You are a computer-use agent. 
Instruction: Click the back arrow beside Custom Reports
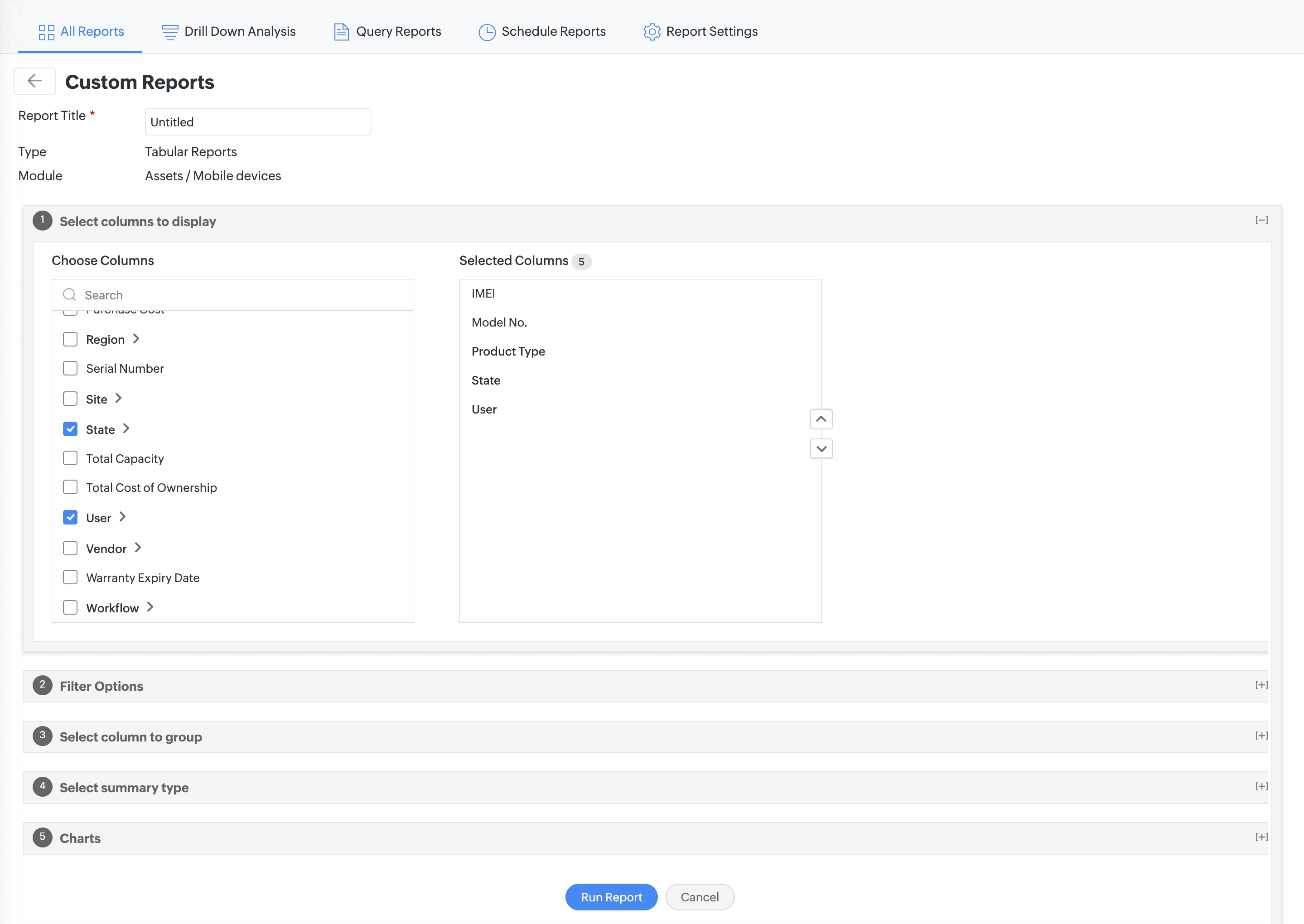pos(35,82)
